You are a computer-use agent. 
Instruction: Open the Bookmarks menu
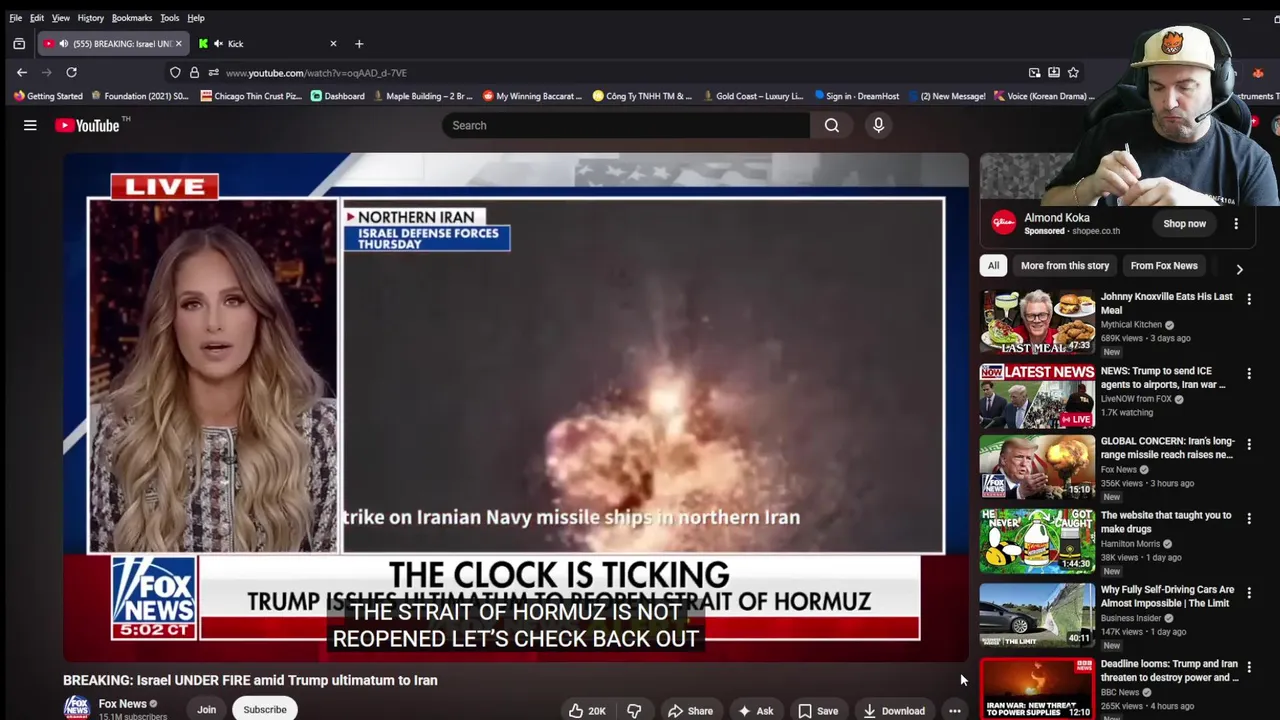132,18
